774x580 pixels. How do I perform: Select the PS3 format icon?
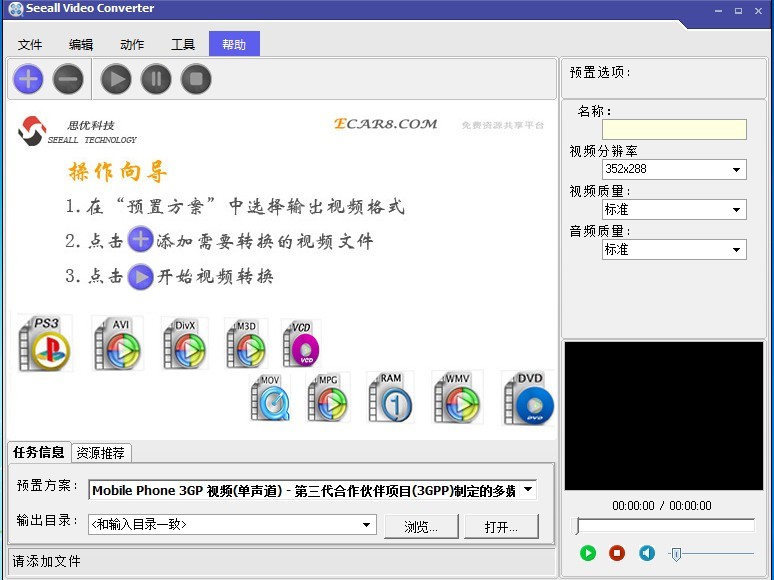(x=45, y=343)
